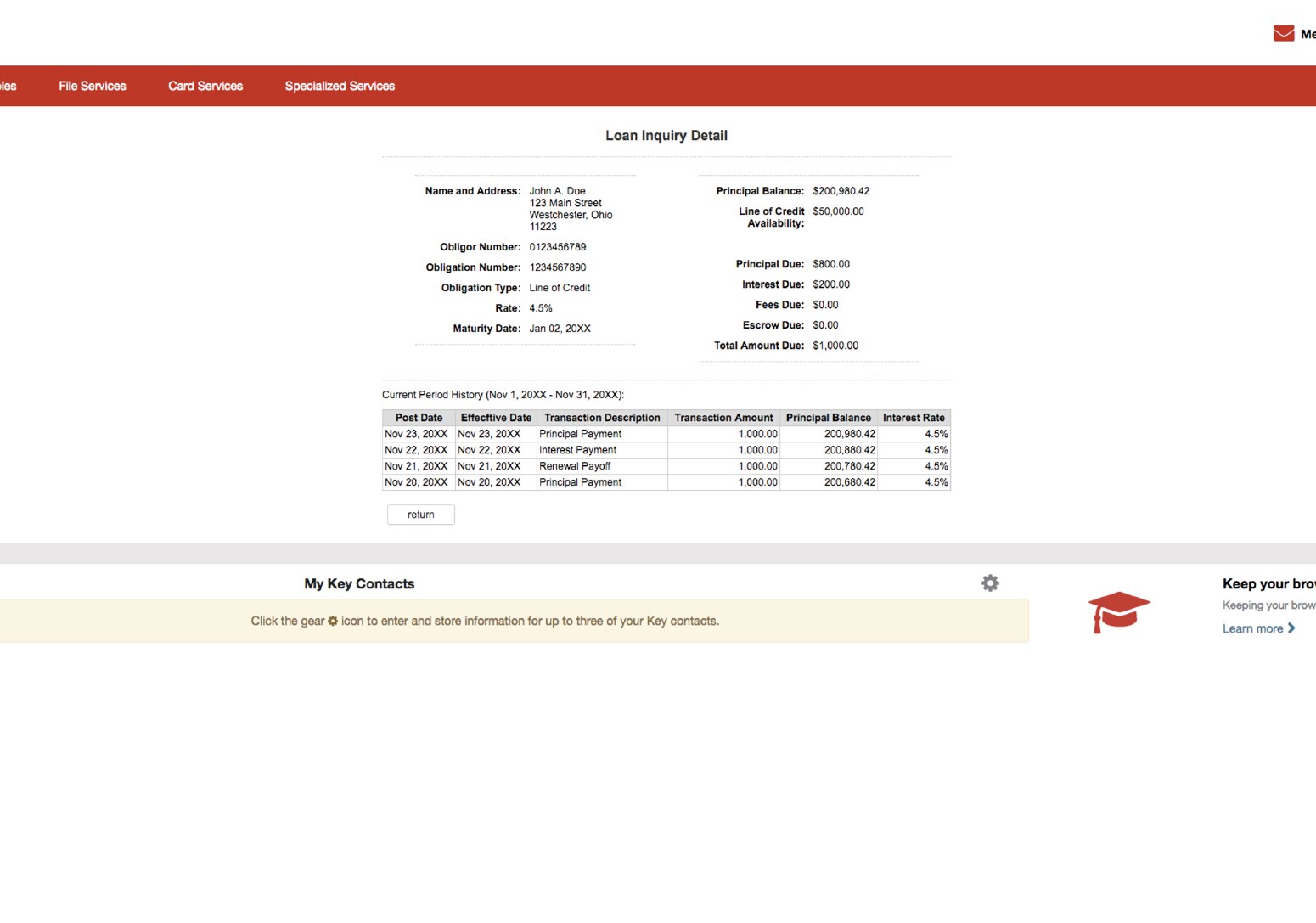
Task: Click the red graduation cap icon
Action: coord(1119,610)
